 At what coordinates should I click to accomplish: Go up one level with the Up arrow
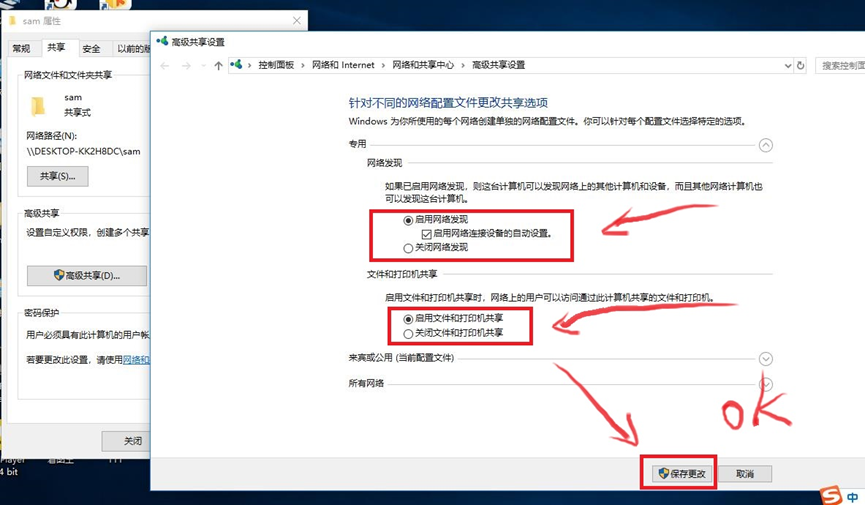pos(218,66)
